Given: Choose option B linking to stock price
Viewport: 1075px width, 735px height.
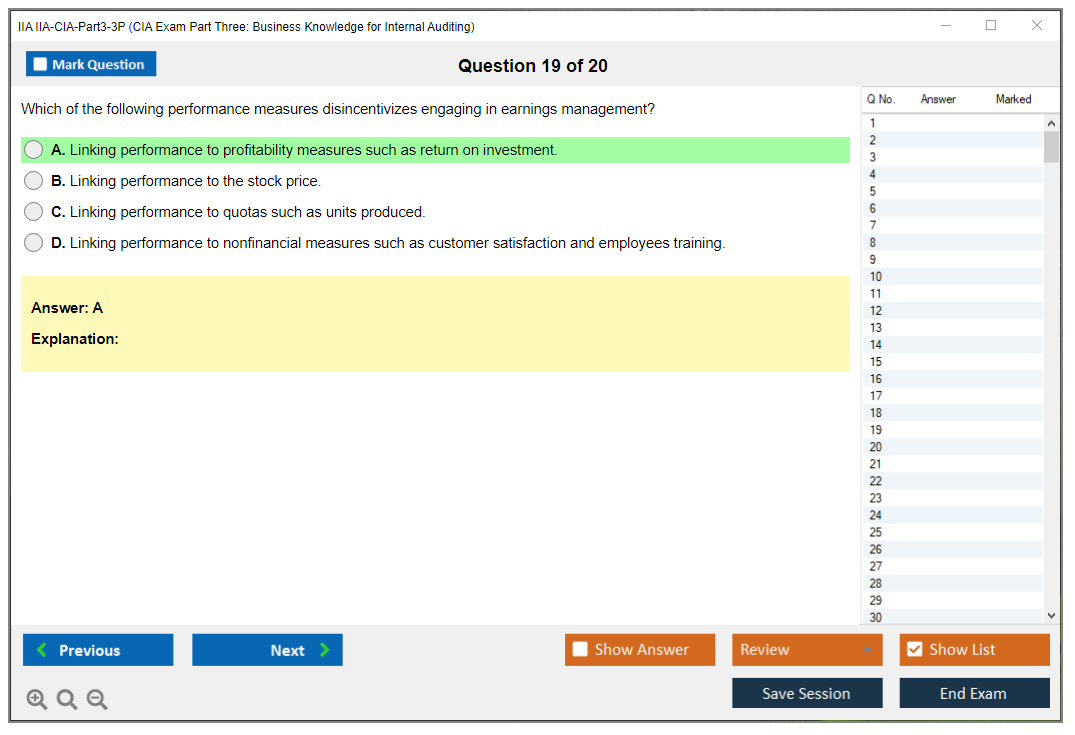Looking at the screenshot, I should [34, 181].
